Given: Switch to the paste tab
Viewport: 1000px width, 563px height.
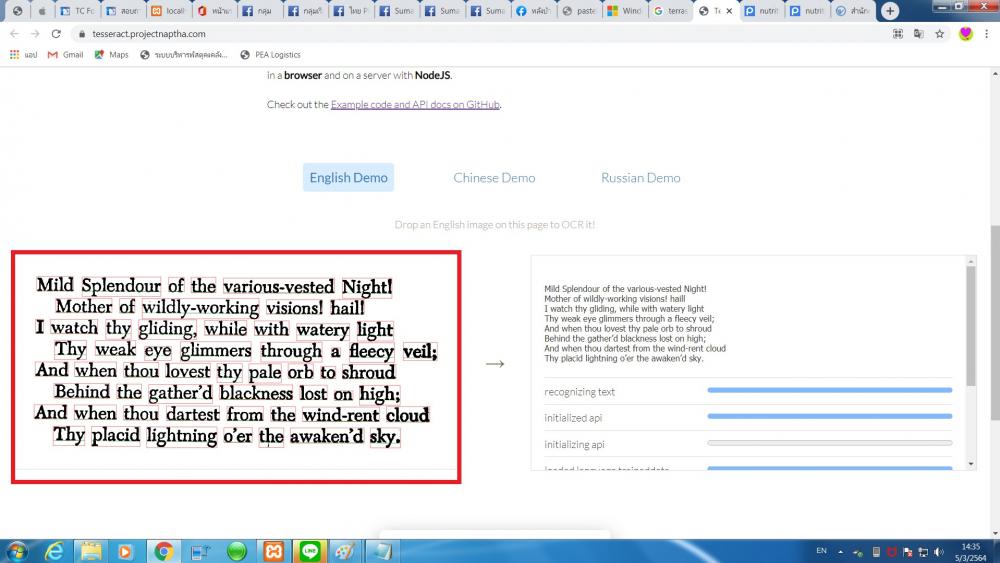Looking at the screenshot, I should [578, 11].
